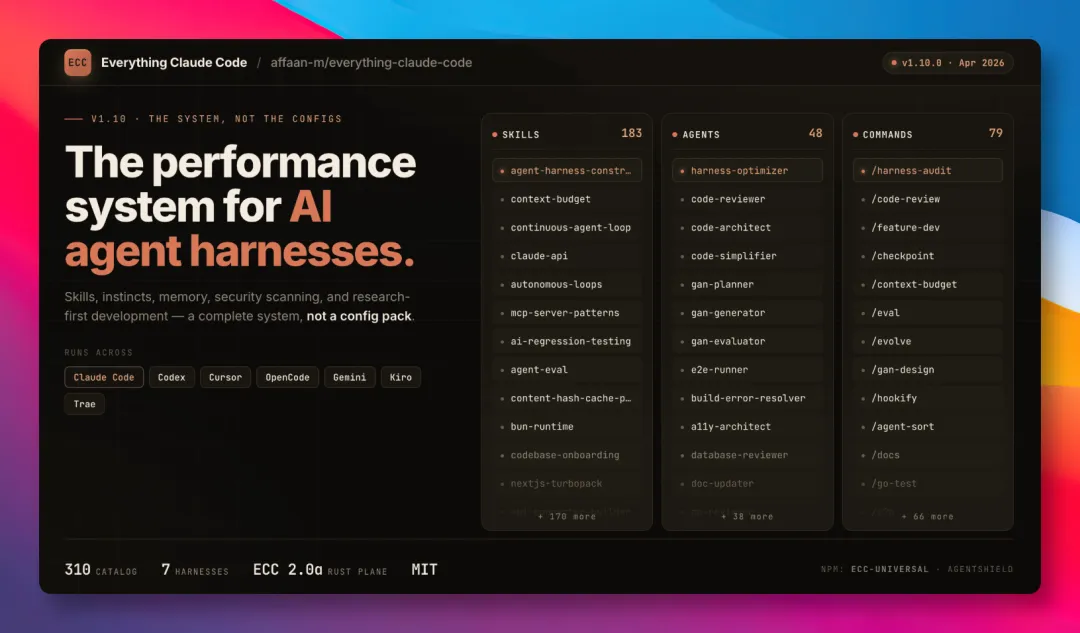Select the code-reviewer agent
This screenshot has width=1080, height=633.
[747, 199]
